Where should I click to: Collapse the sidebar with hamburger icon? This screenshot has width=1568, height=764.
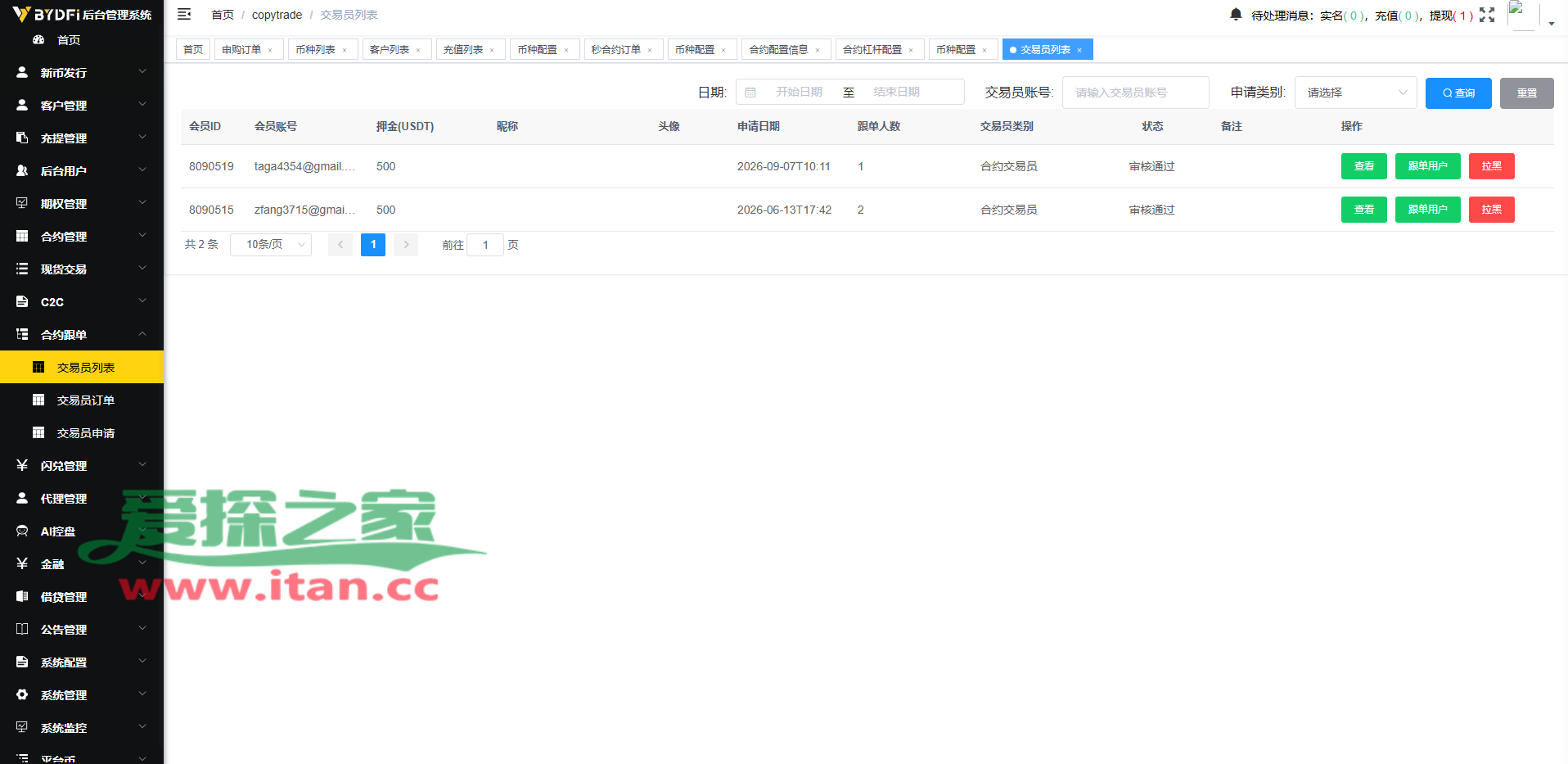pos(184,14)
